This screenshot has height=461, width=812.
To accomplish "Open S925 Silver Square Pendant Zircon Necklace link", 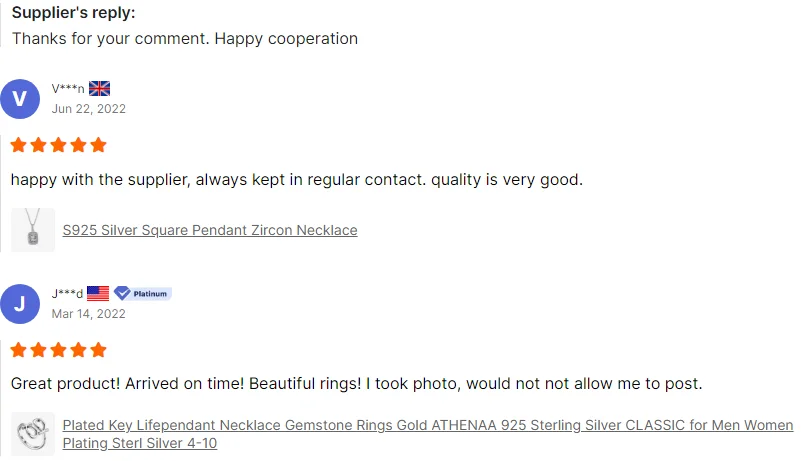I will tap(210, 230).
